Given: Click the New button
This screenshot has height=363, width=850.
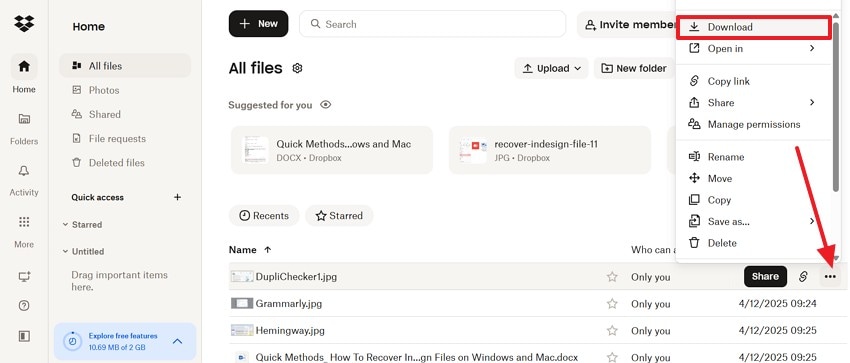Looking at the screenshot, I should pyautogui.click(x=259, y=24).
